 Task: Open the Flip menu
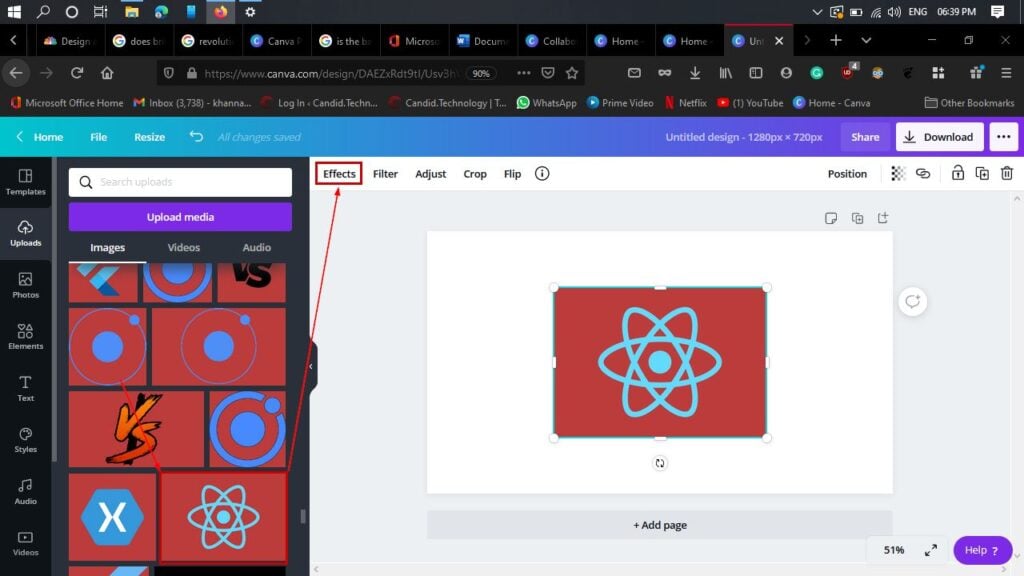512,174
